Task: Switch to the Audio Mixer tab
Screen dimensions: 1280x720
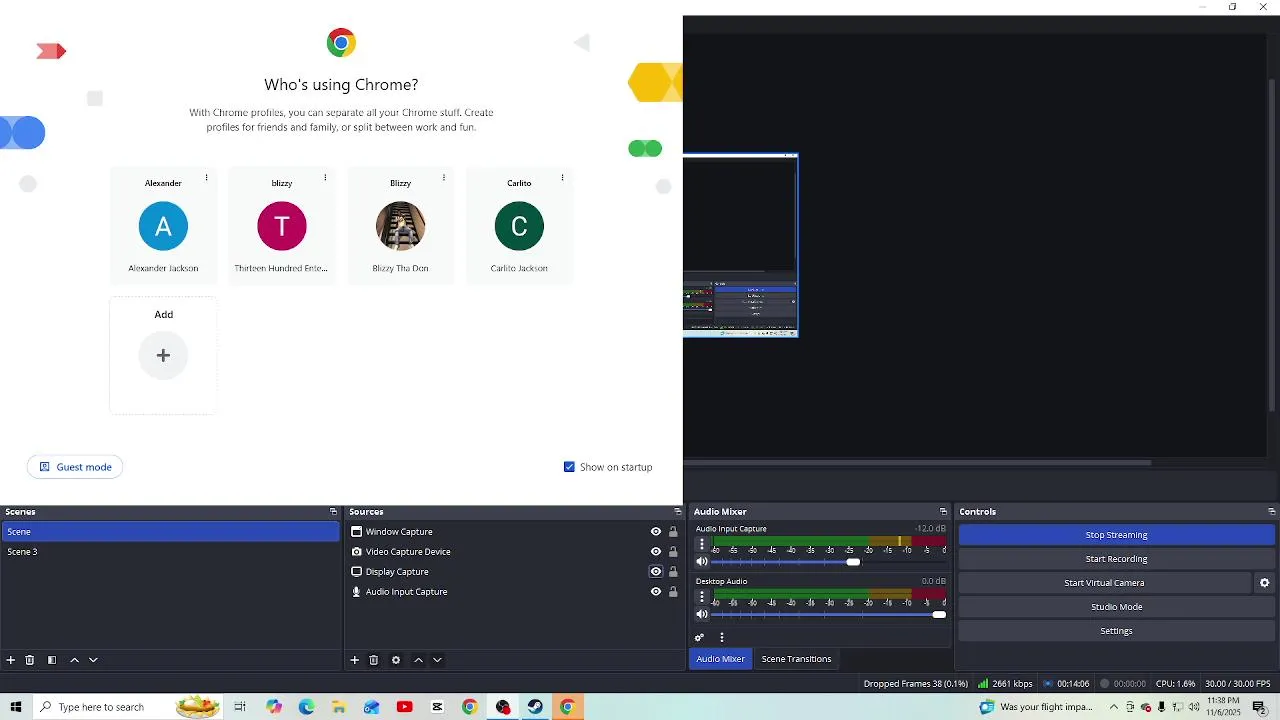Action: pyautogui.click(x=720, y=659)
